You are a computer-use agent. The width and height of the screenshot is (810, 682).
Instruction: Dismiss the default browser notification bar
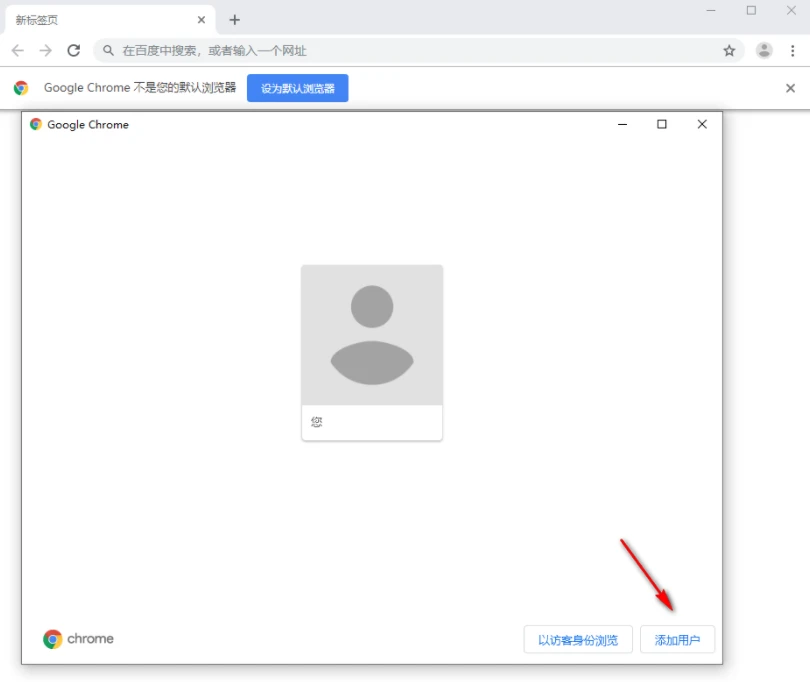coord(790,88)
